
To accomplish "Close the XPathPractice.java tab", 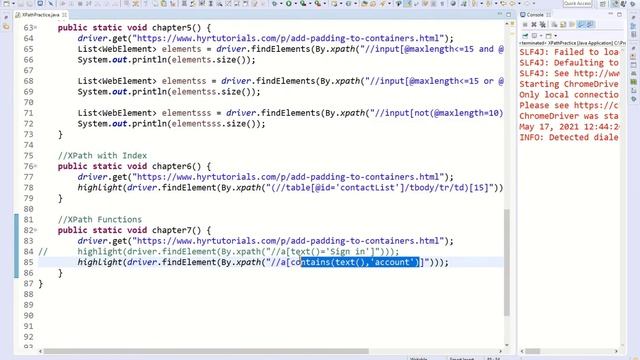I will [64, 15].
